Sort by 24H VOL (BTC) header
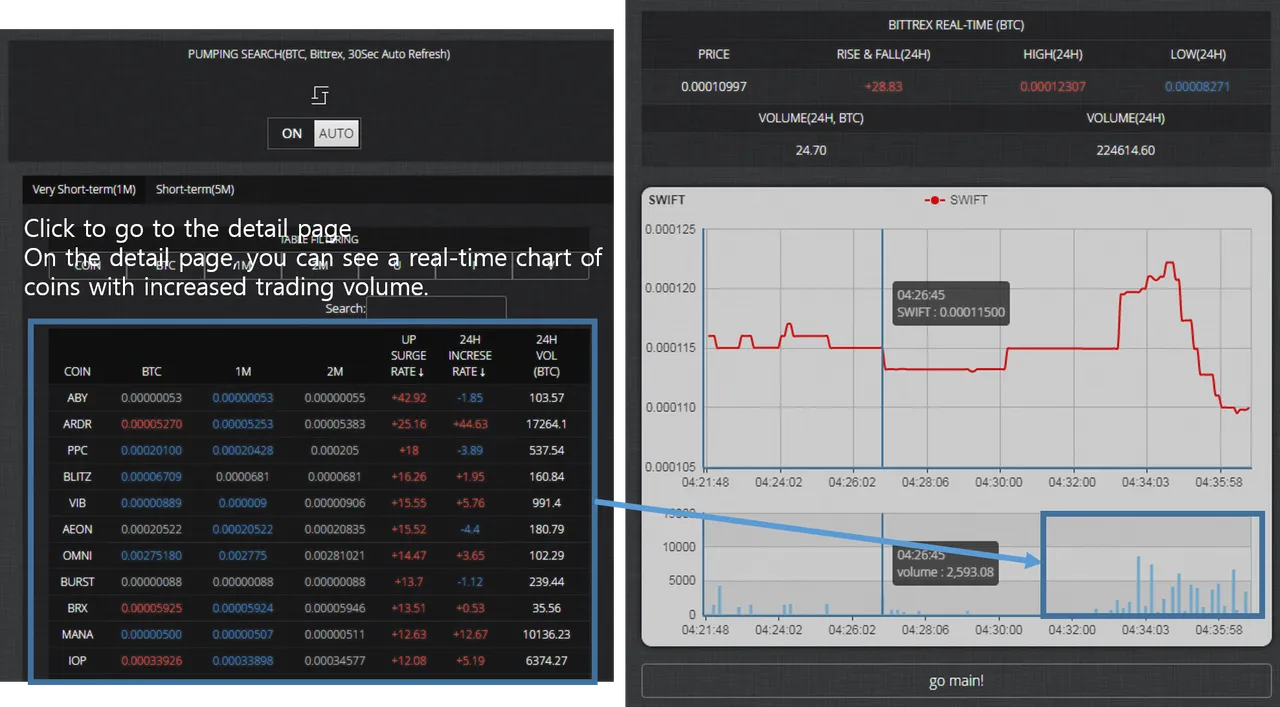 coord(546,356)
